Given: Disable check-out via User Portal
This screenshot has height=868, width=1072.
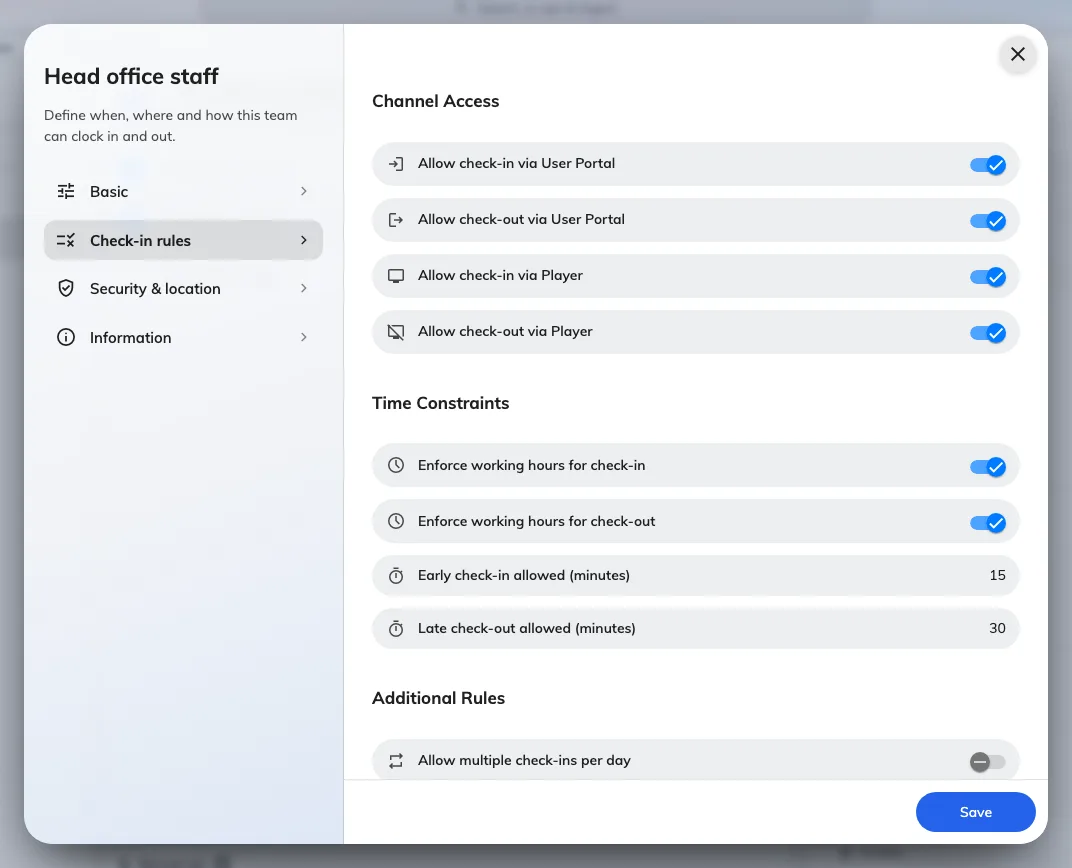Looking at the screenshot, I should [987, 221].
